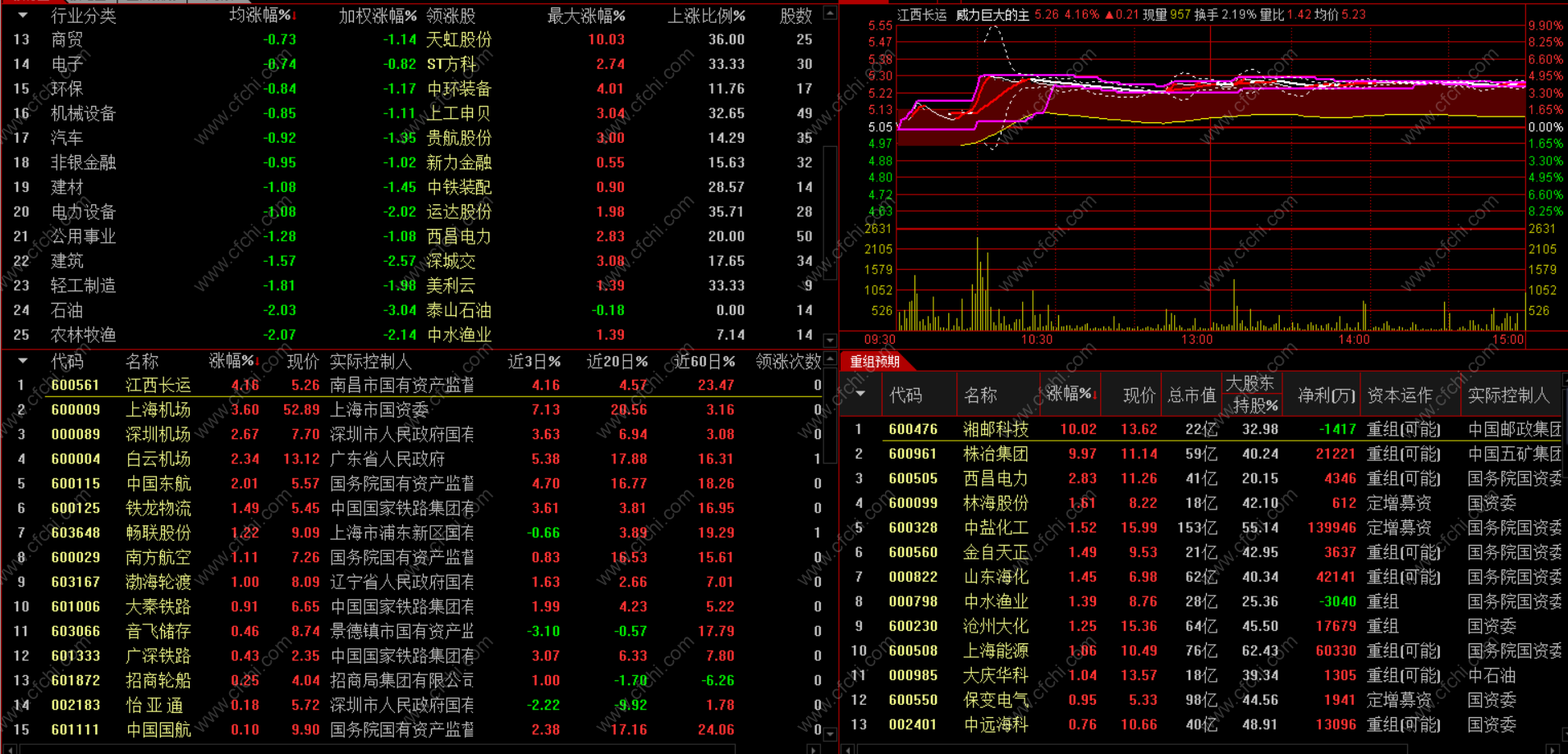Screen dimensions: 1568x754
Task: Sort the industry table by 均涨幅% column
Action: pos(263,16)
